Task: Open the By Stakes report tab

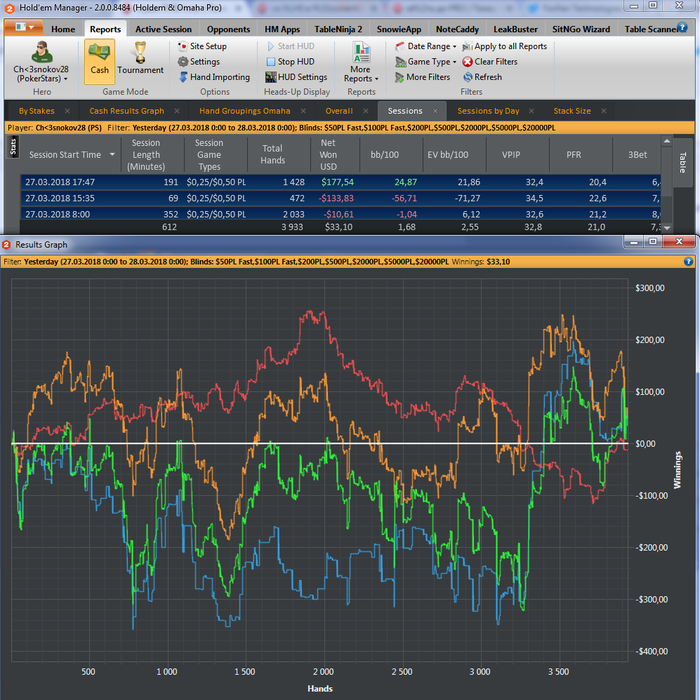Action: coord(37,111)
